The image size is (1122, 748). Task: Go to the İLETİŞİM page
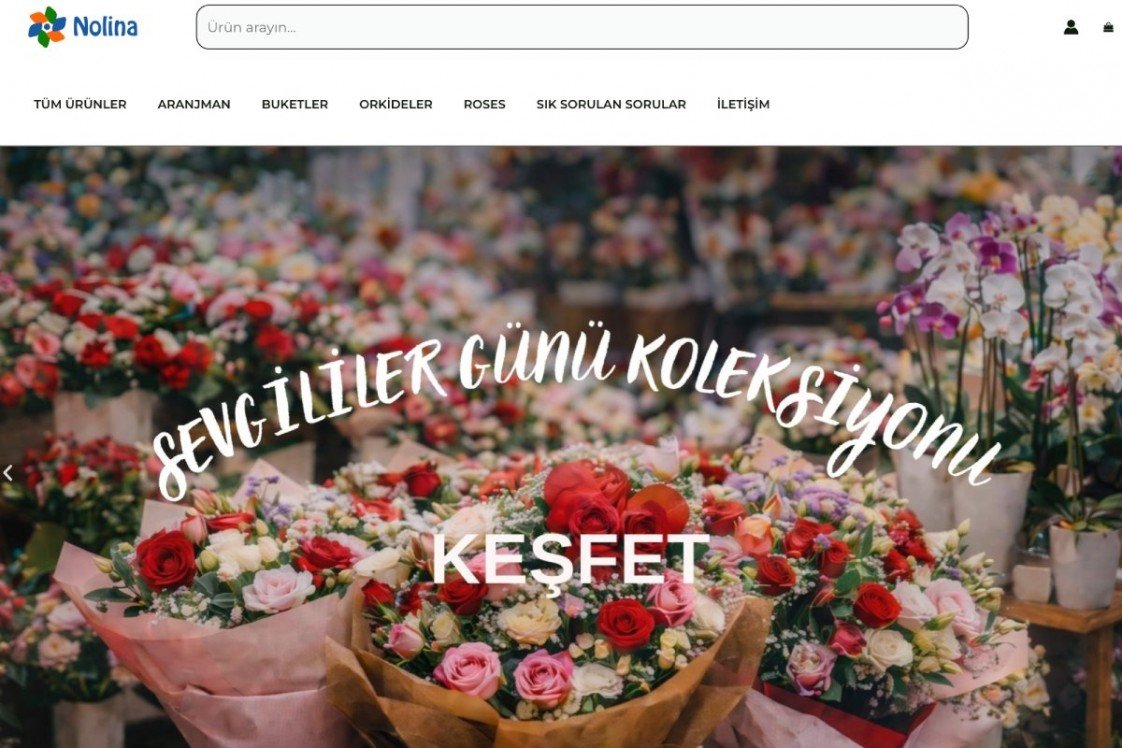pyautogui.click(x=743, y=104)
